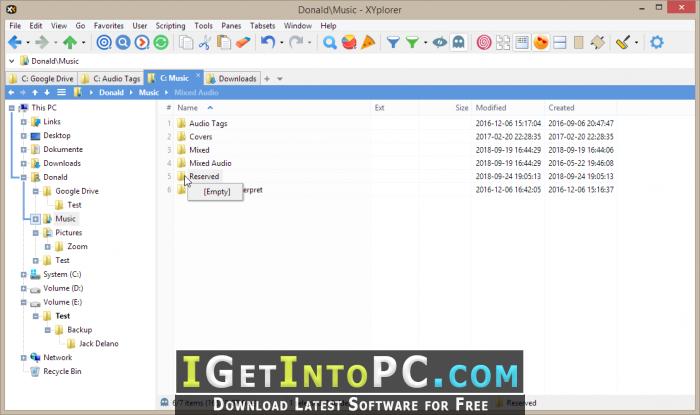Click the Paste clipboard icon
This screenshot has height=415, width=700.
click(x=224, y=42)
